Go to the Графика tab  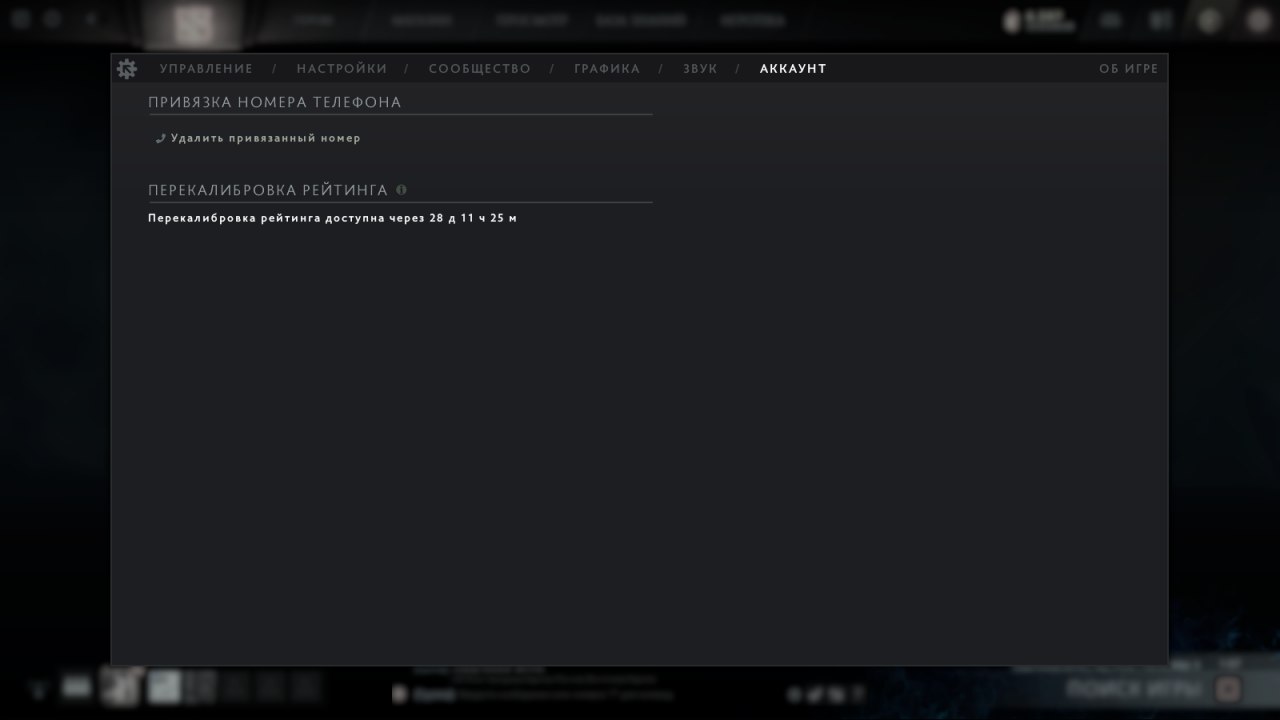click(607, 69)
